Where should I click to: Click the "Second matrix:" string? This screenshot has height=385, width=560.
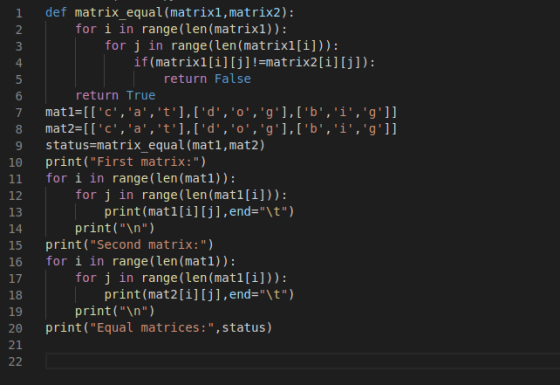148,245
